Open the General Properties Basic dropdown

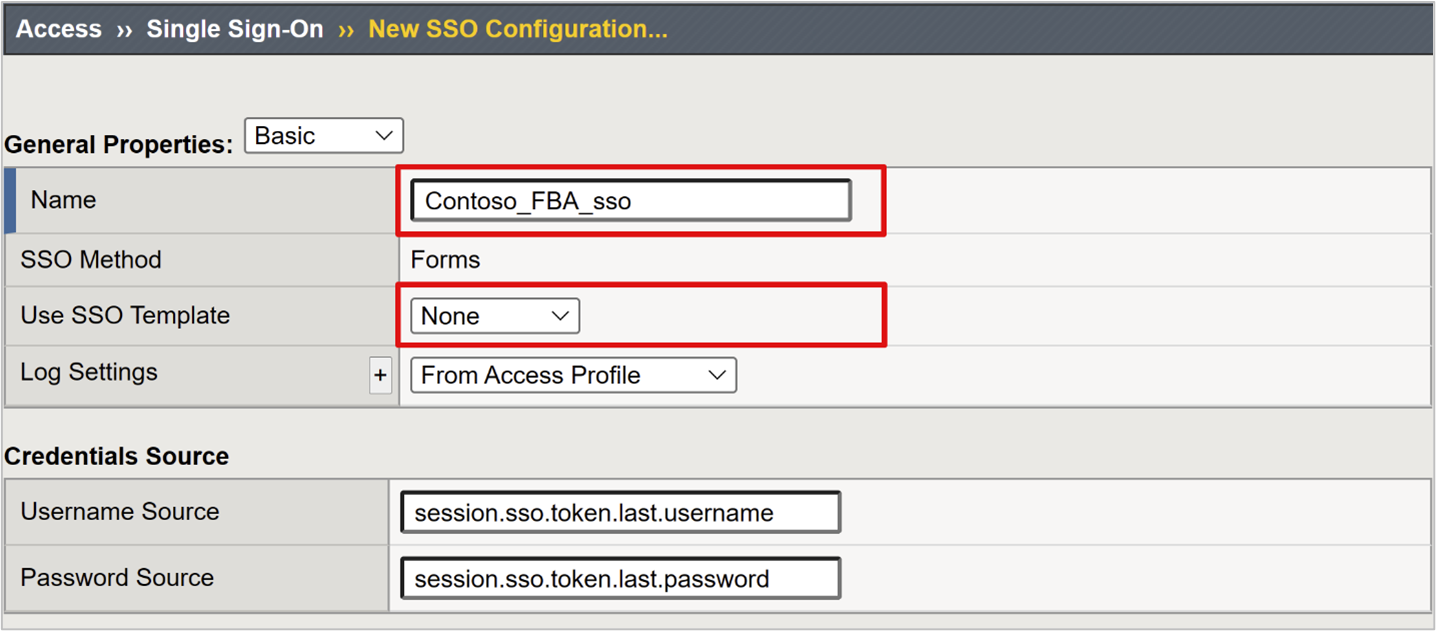pos(323,135)
